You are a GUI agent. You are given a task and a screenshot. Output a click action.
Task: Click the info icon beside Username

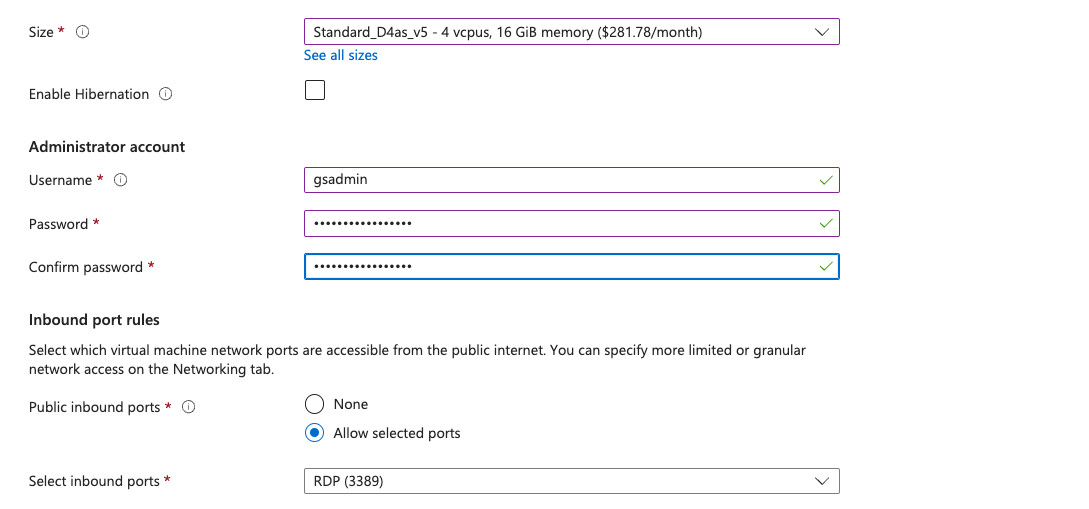tap(121, 180)
